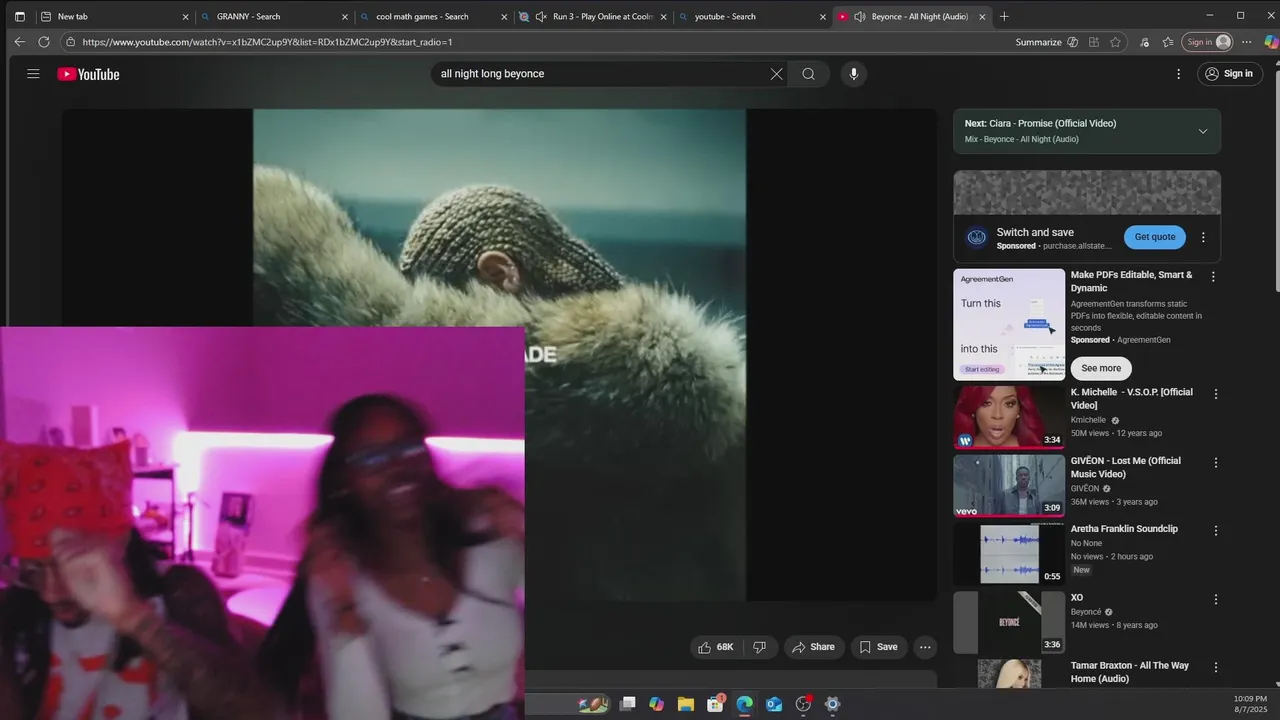The height and width of the screenshot is (720, 1280).
Task: Open YouTube settings three-dot menu in header
Action: pyautogui.click(x=1178, y=74)
